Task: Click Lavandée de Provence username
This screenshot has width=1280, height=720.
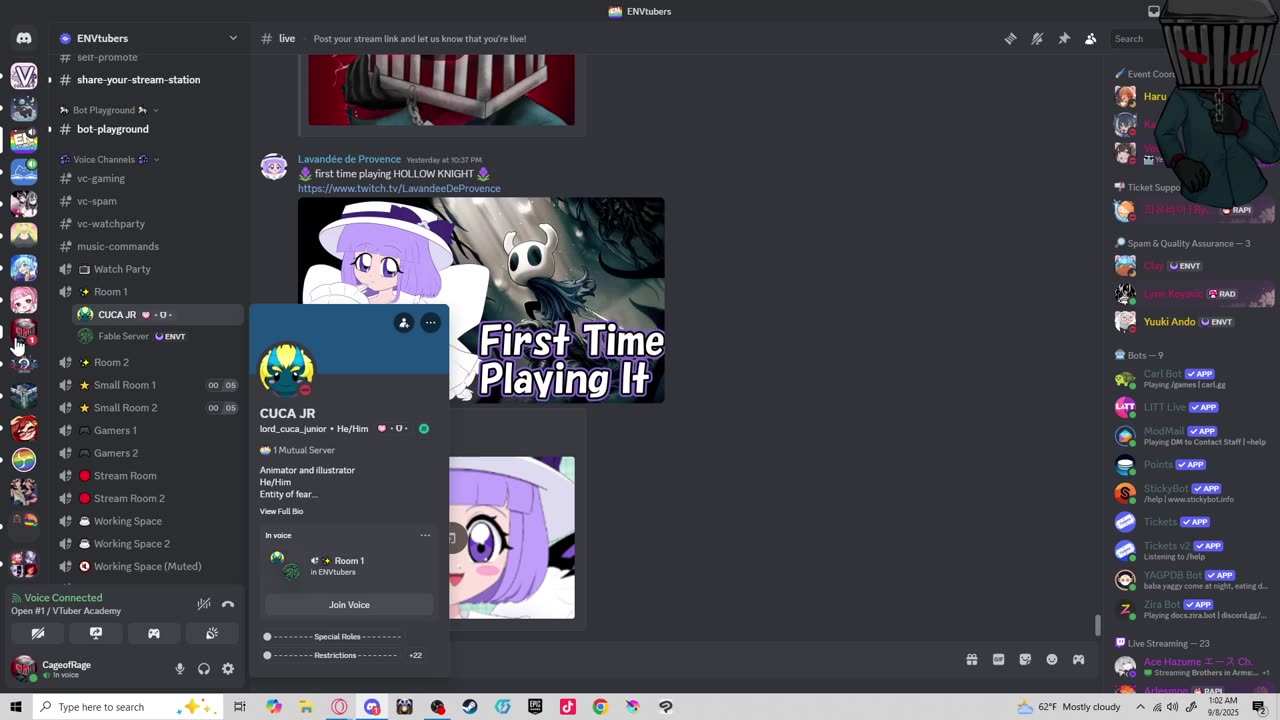Action: pyautogui.click(x=349, y=159)
